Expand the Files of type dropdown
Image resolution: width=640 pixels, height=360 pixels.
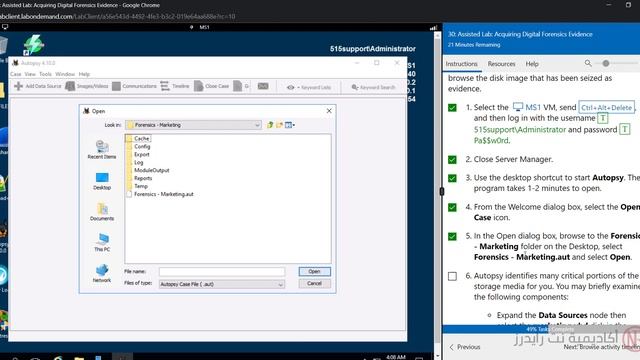click(280, 284)
